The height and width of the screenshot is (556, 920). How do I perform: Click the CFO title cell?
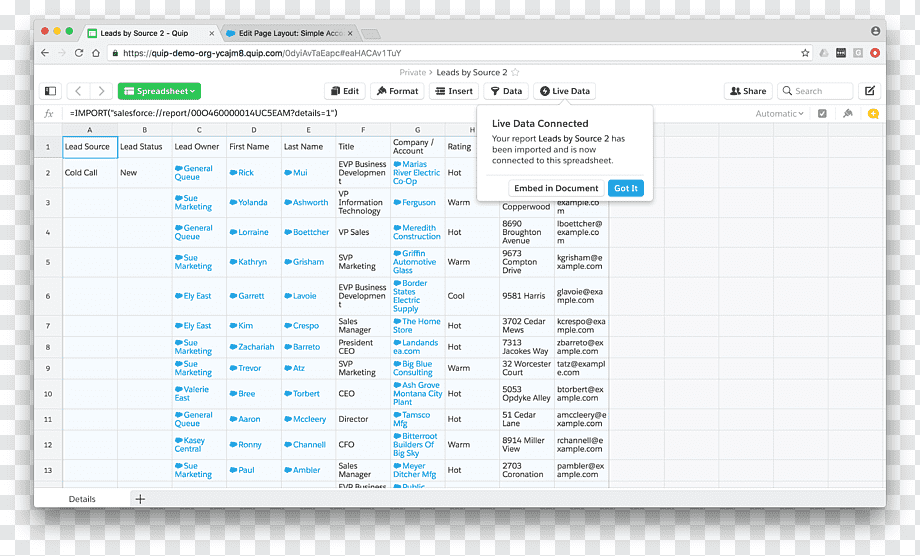(363, 445)
